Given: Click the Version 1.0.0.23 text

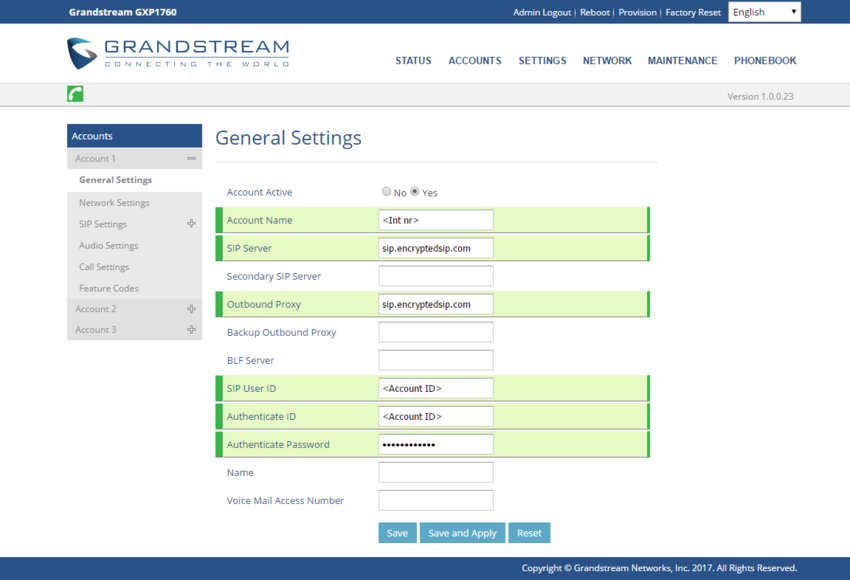Looking at the screenshot, I should point(760,96).
